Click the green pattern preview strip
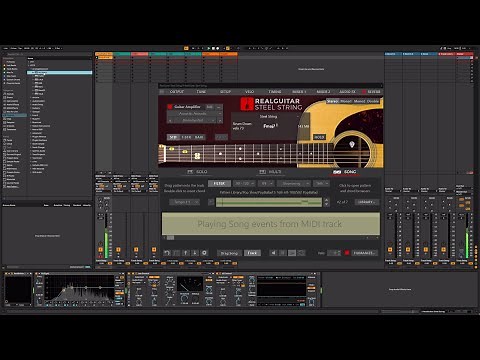 pos(269,202)
